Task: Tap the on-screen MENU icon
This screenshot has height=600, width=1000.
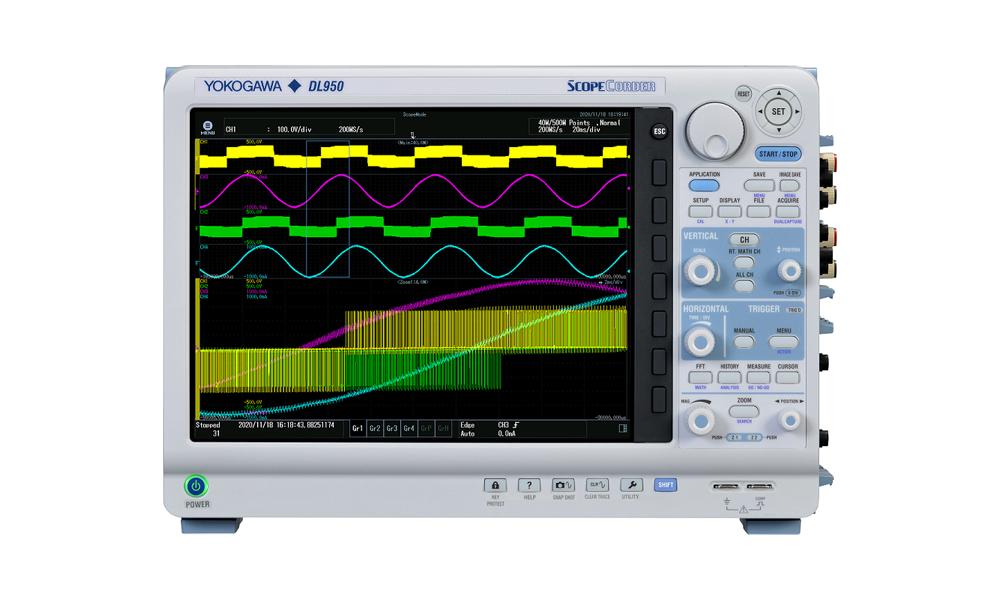Action: [x=207, y=128]
